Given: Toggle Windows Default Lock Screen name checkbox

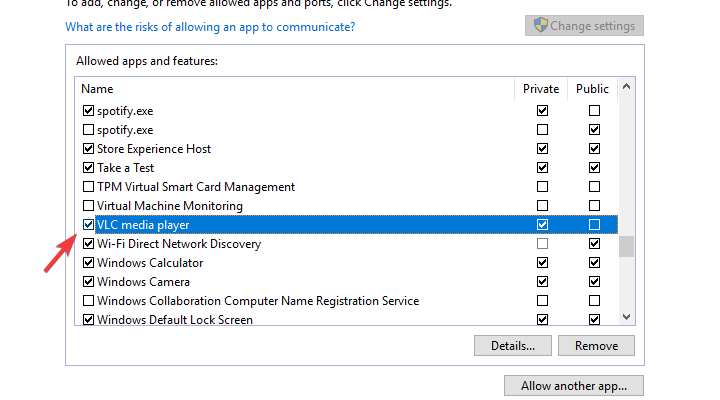Looking at the screenshot, I should click(x=88, y=320).
